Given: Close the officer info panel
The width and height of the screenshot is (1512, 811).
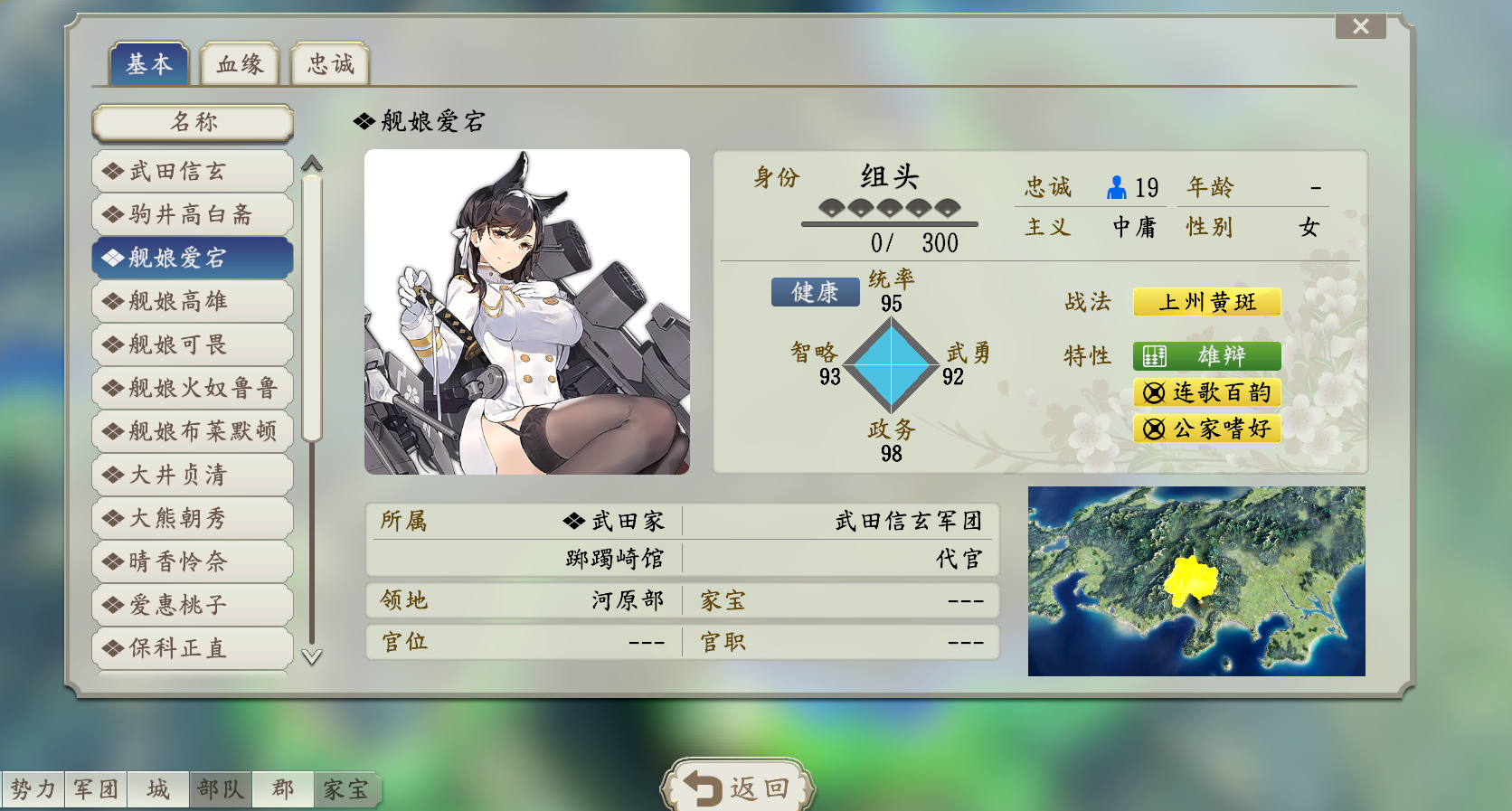Looking at the screenshot, I should click(1360, 26).
